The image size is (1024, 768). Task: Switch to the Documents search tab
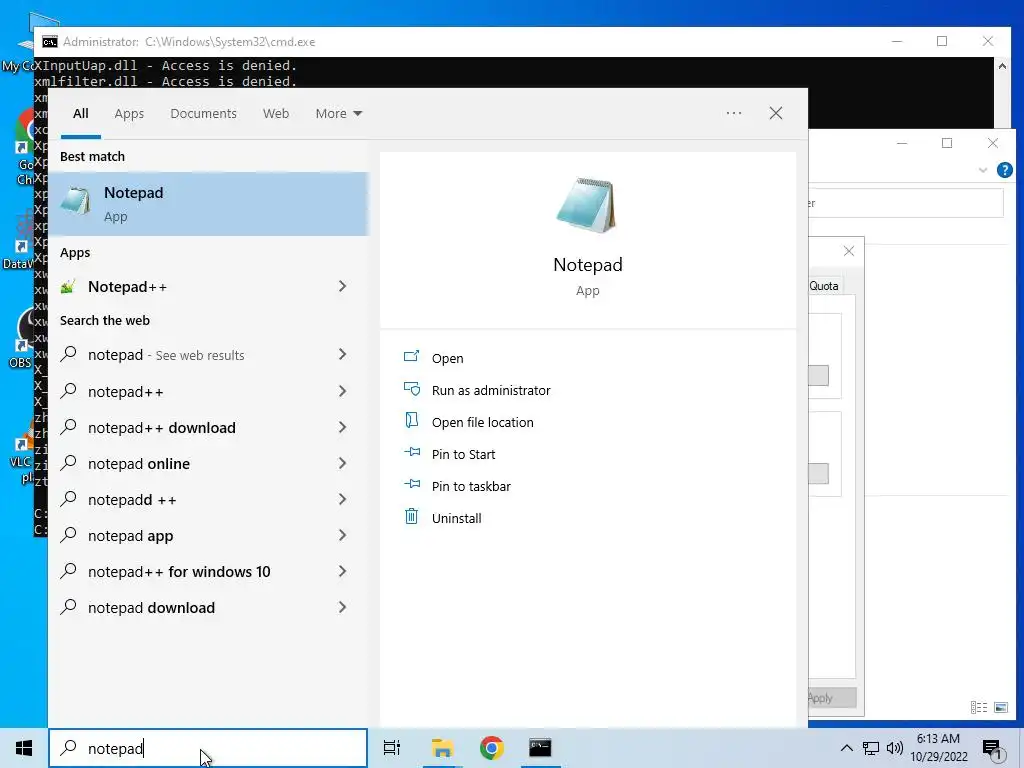tap(203, 114)
